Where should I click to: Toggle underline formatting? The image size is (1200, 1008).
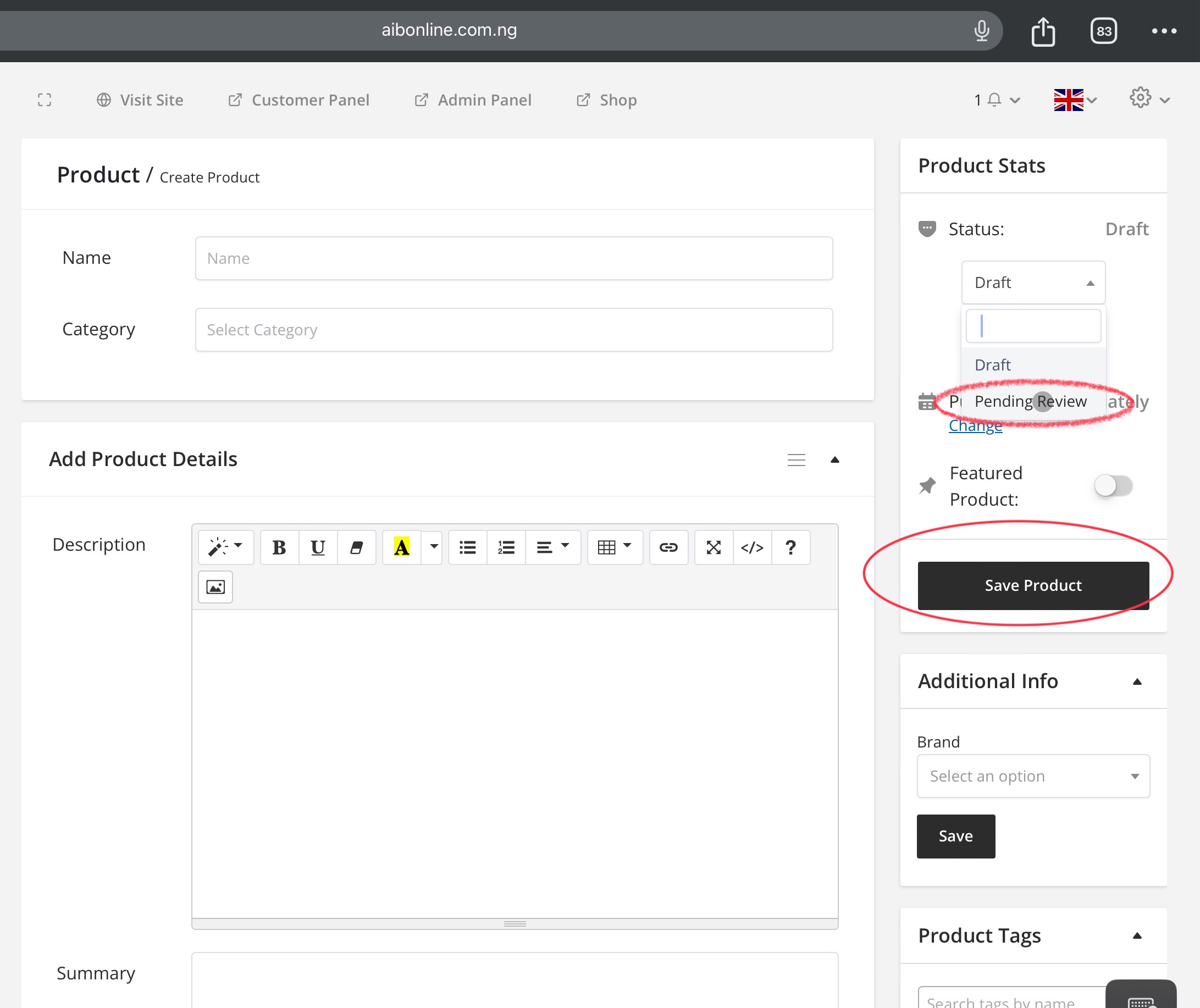point(318,547)
